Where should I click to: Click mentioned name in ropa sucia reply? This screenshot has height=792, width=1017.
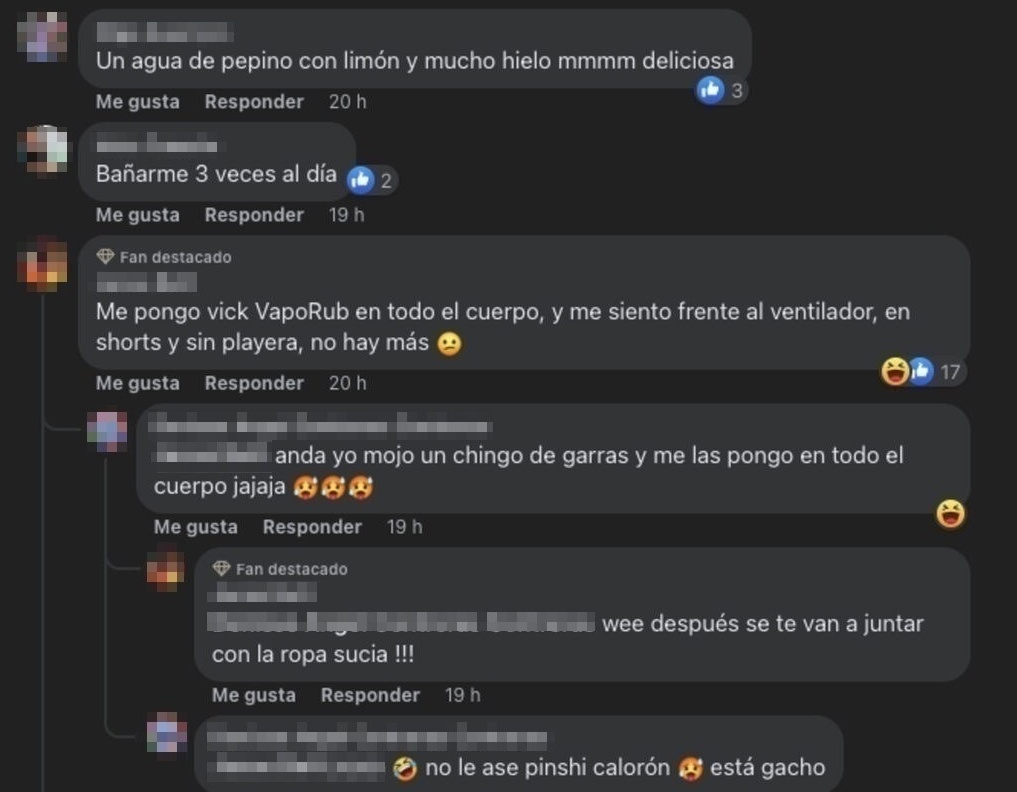[x=401, y=623]
